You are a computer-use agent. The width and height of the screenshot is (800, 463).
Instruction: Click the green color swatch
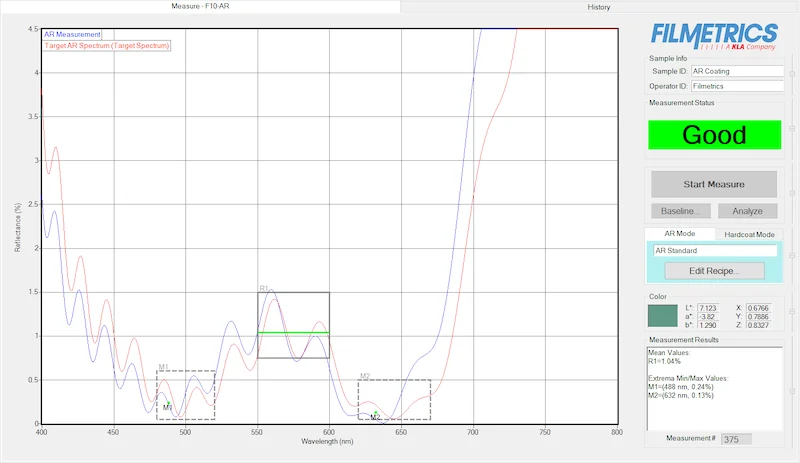point(662,316)
